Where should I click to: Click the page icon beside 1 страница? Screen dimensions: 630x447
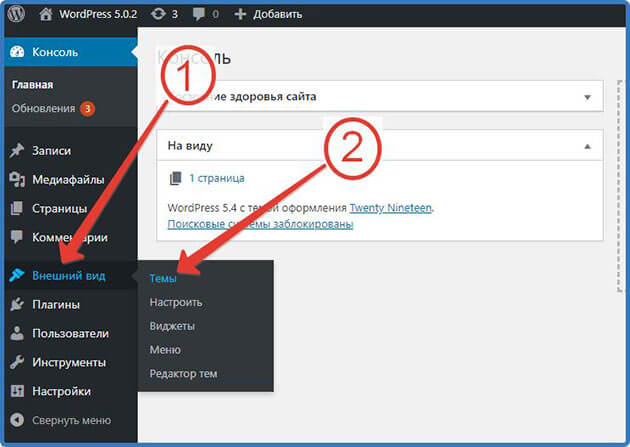click(x=176, y=178)
